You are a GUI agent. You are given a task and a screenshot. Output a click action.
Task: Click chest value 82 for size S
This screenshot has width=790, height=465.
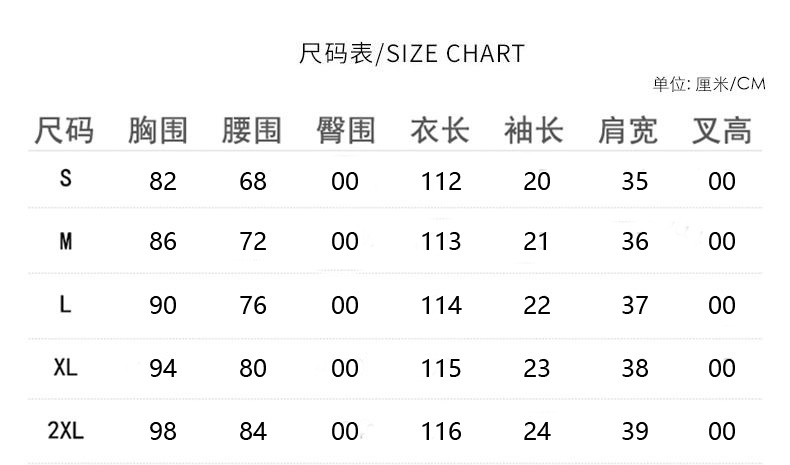coord(162,181)
